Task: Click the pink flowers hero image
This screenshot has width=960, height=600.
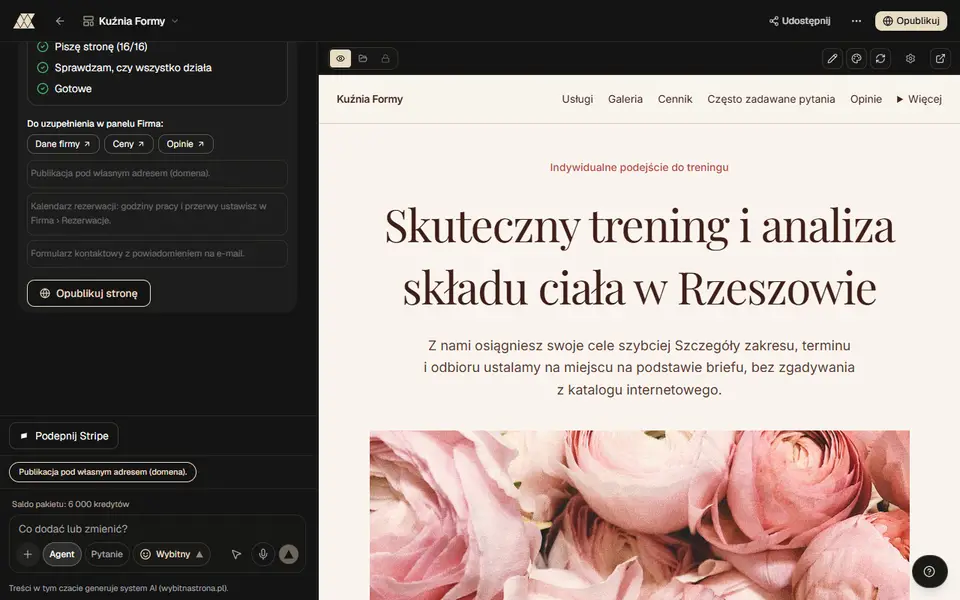Action: point(639,515)
